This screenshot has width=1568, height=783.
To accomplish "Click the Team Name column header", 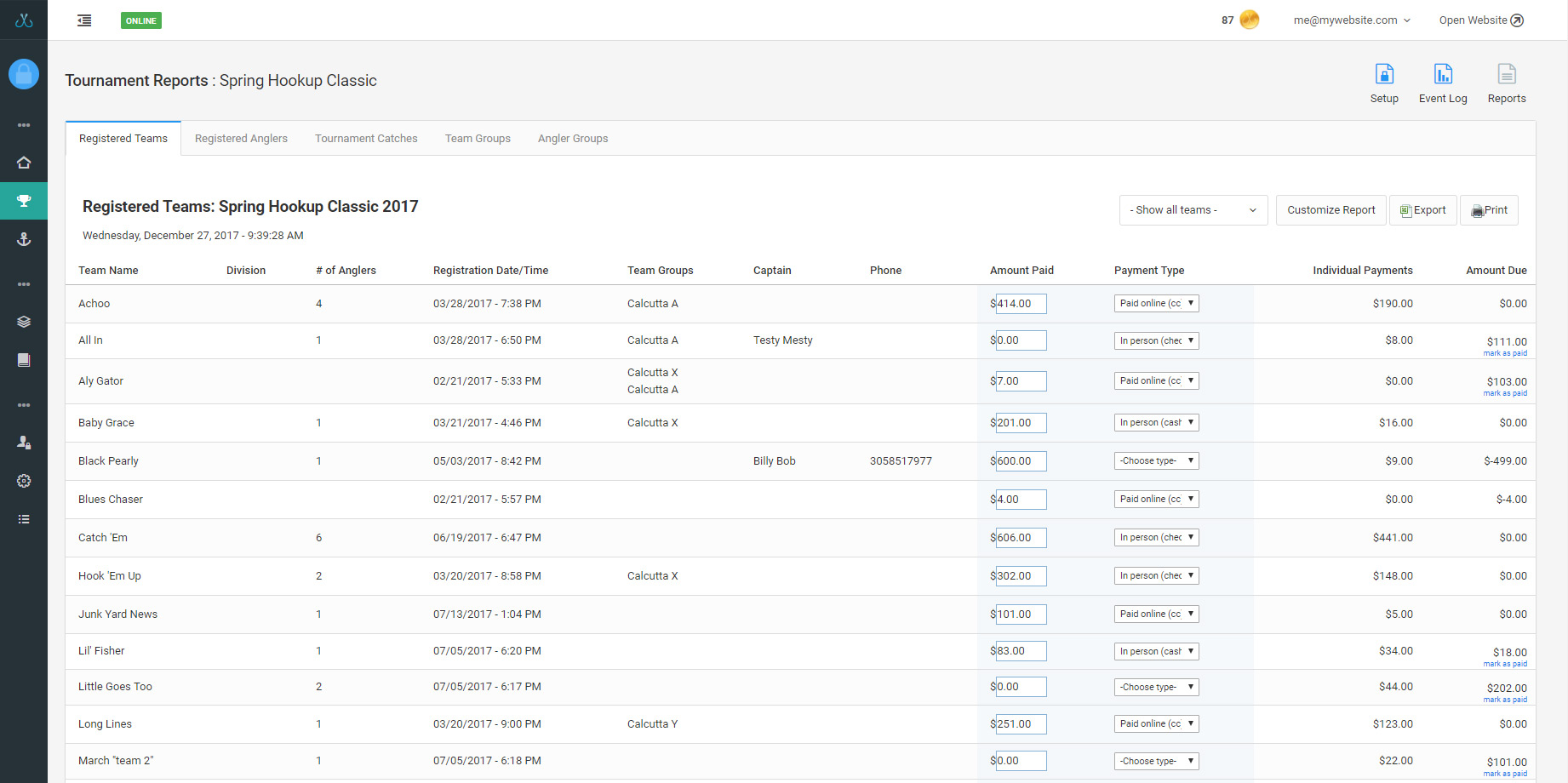I will 108,271.
